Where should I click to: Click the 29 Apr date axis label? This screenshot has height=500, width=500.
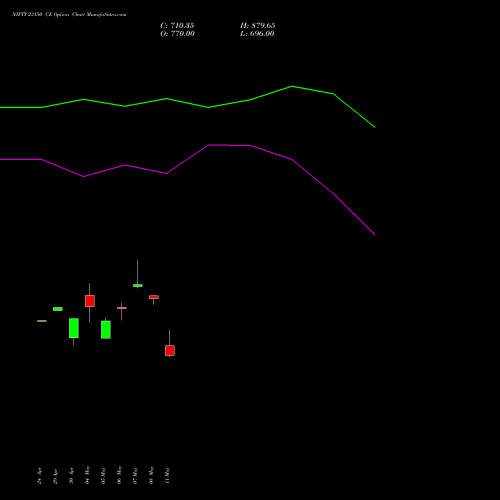click(55, 476)
